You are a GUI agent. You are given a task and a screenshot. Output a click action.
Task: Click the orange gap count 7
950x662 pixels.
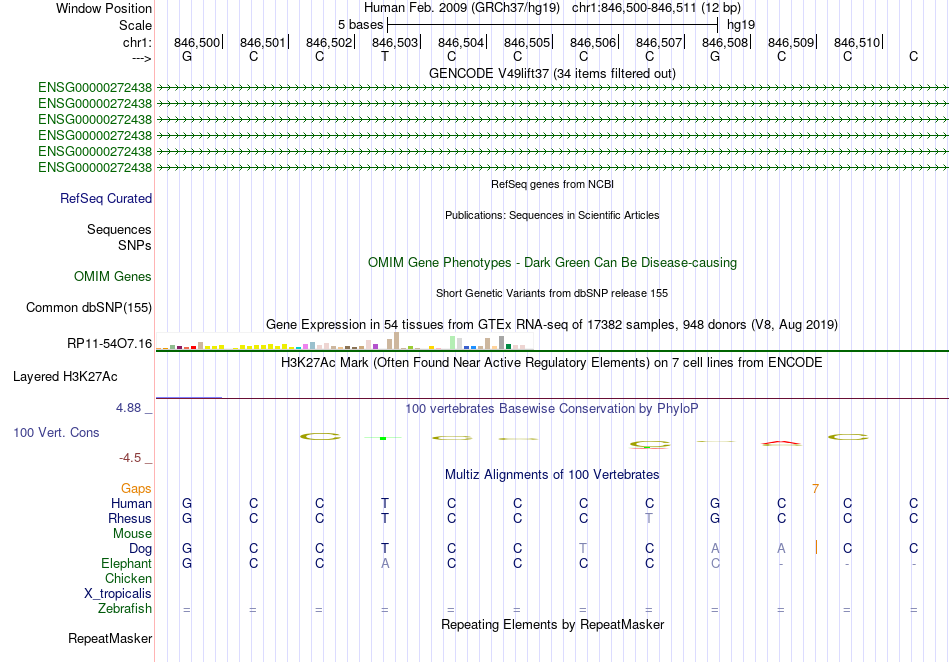tap(815, 488)
